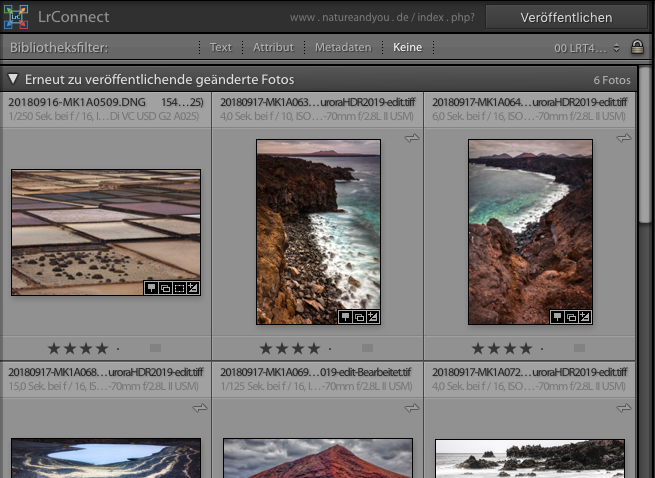Set fifth star dot on MK1A063 photo
Screen dimensions: 655x478
[330, 348]
